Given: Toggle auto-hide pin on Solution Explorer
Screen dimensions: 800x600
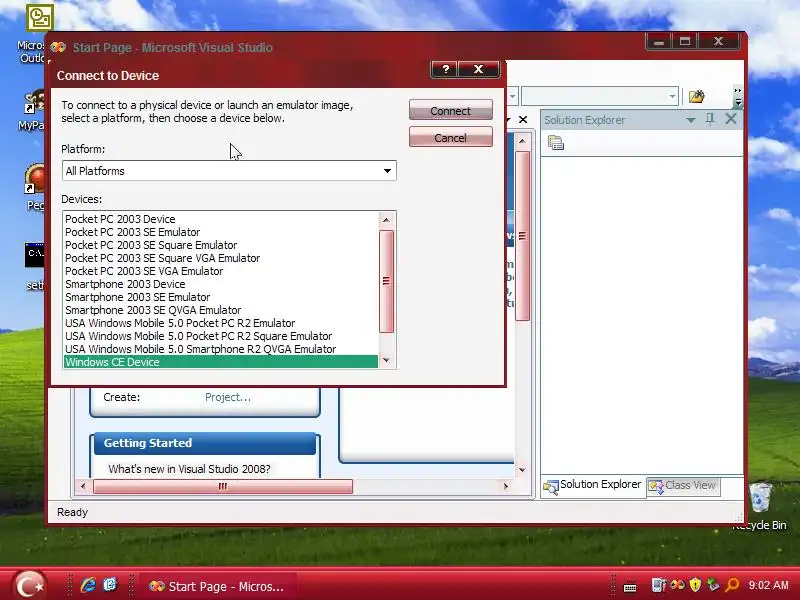Looking at the screenshot, I should pos(710,119).
